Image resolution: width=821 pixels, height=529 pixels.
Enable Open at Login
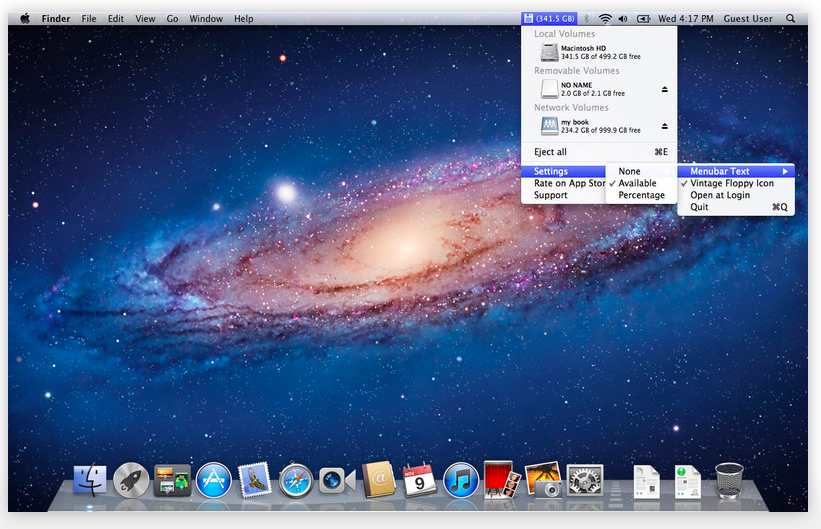pyautogui.click(x=720, y=196)
